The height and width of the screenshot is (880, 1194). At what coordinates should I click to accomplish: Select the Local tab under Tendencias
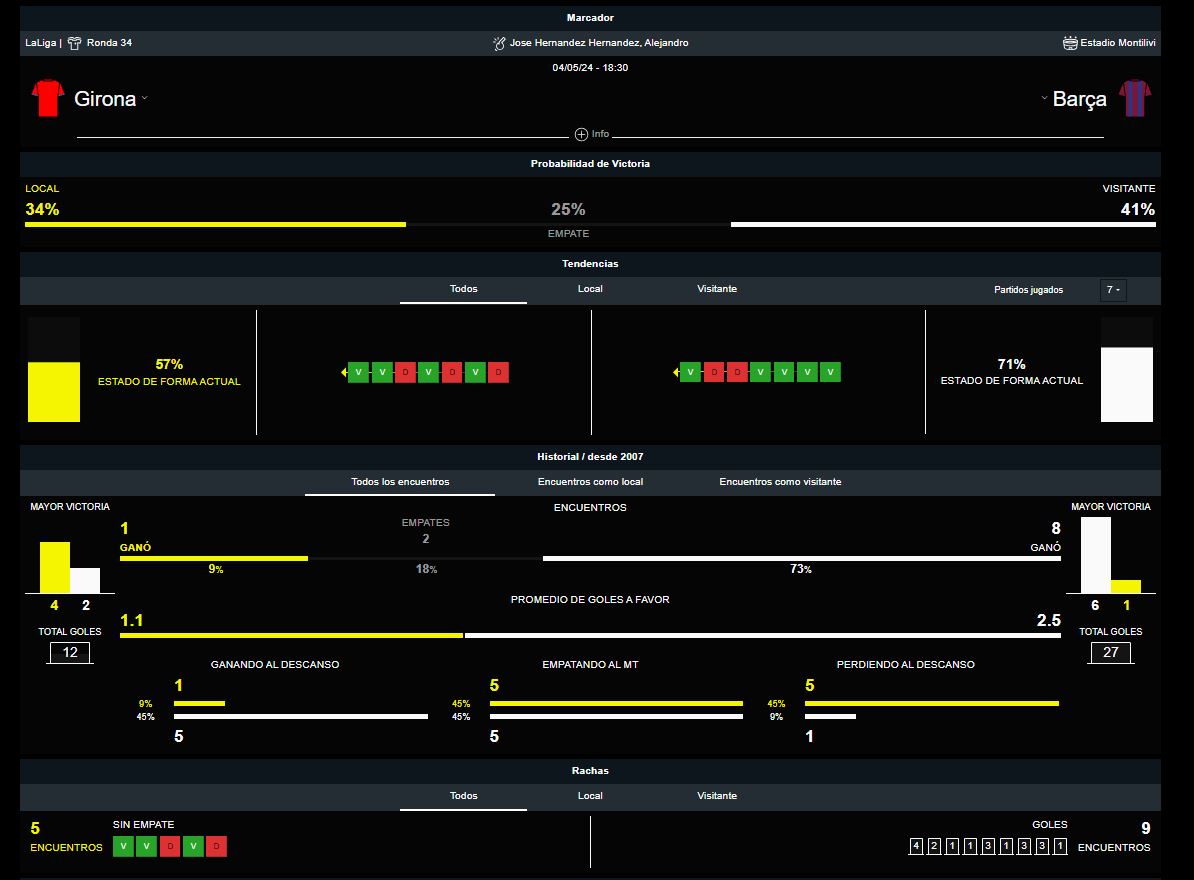pyautogui.click(x=590, y=289)
